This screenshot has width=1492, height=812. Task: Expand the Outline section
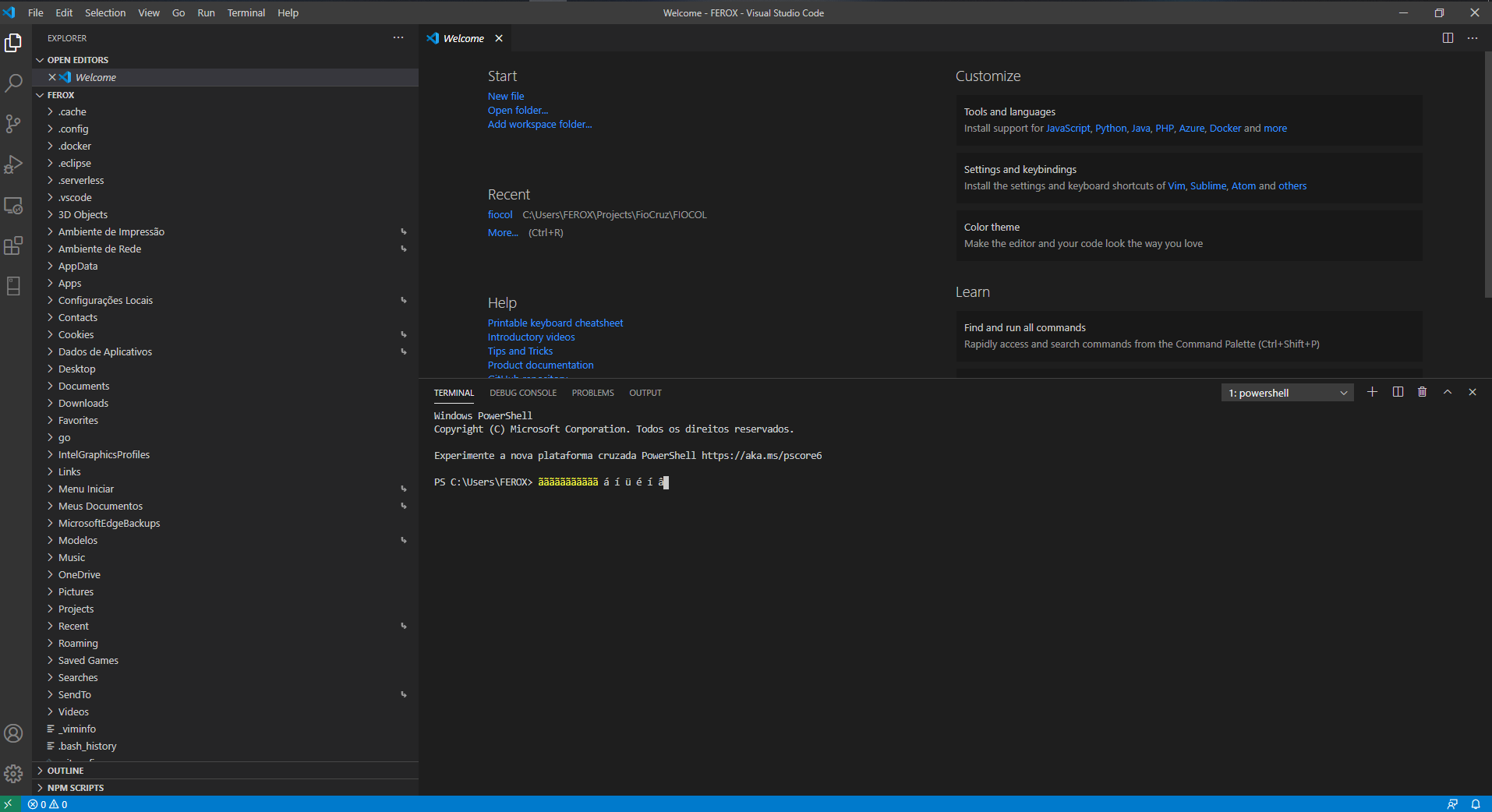click(226, 771)
